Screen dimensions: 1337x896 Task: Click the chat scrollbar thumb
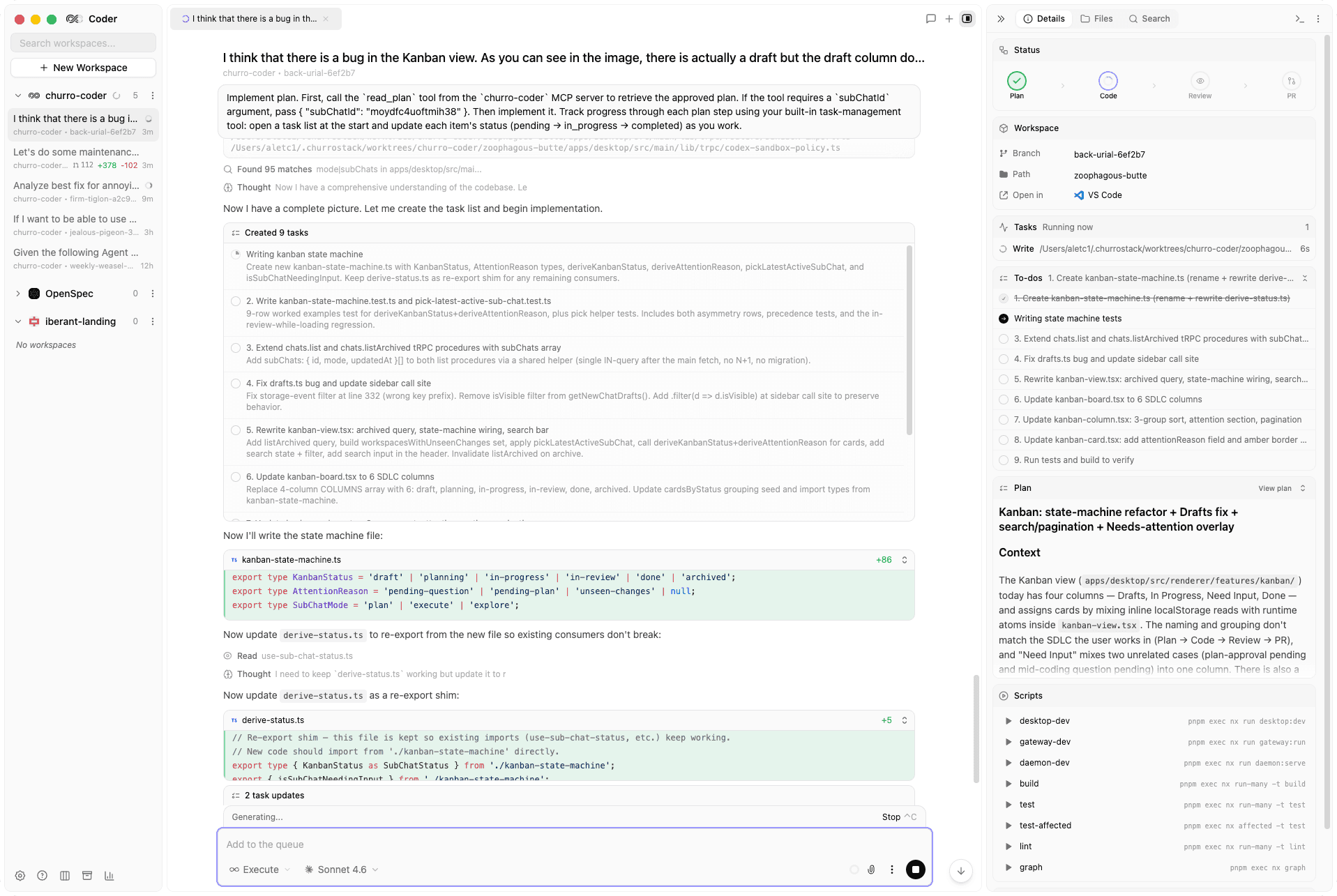tap(976, 729)
